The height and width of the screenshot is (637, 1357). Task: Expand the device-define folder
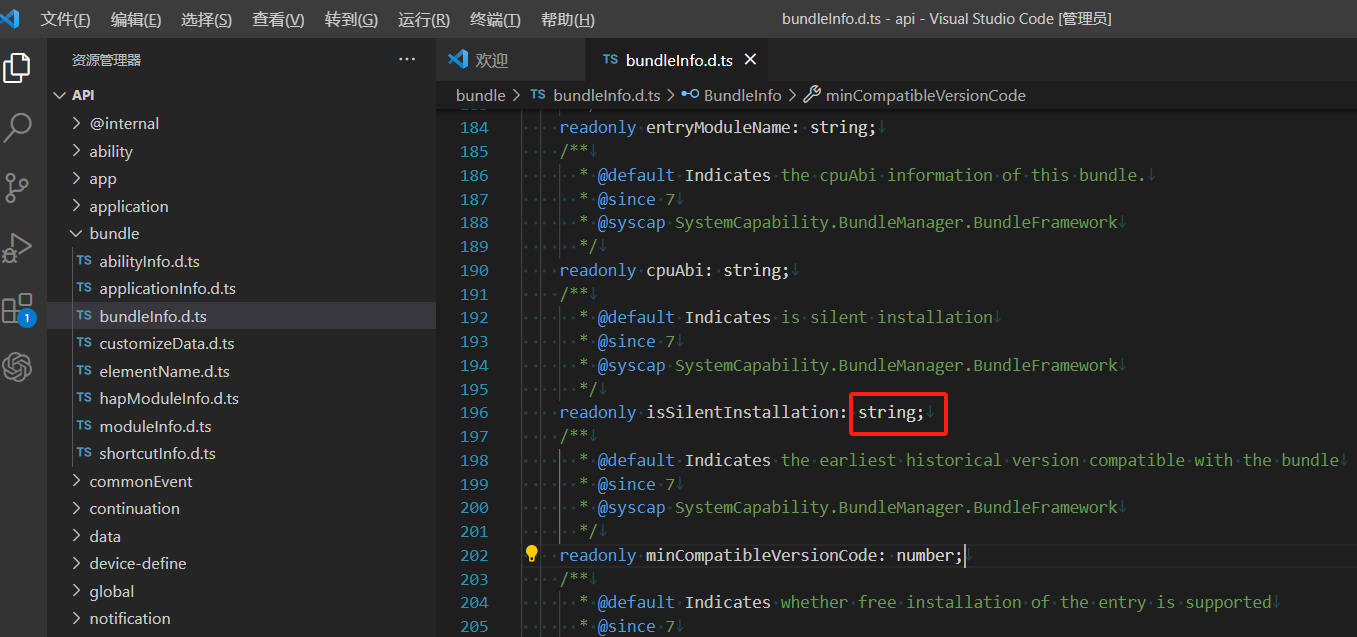pos(241,563)
